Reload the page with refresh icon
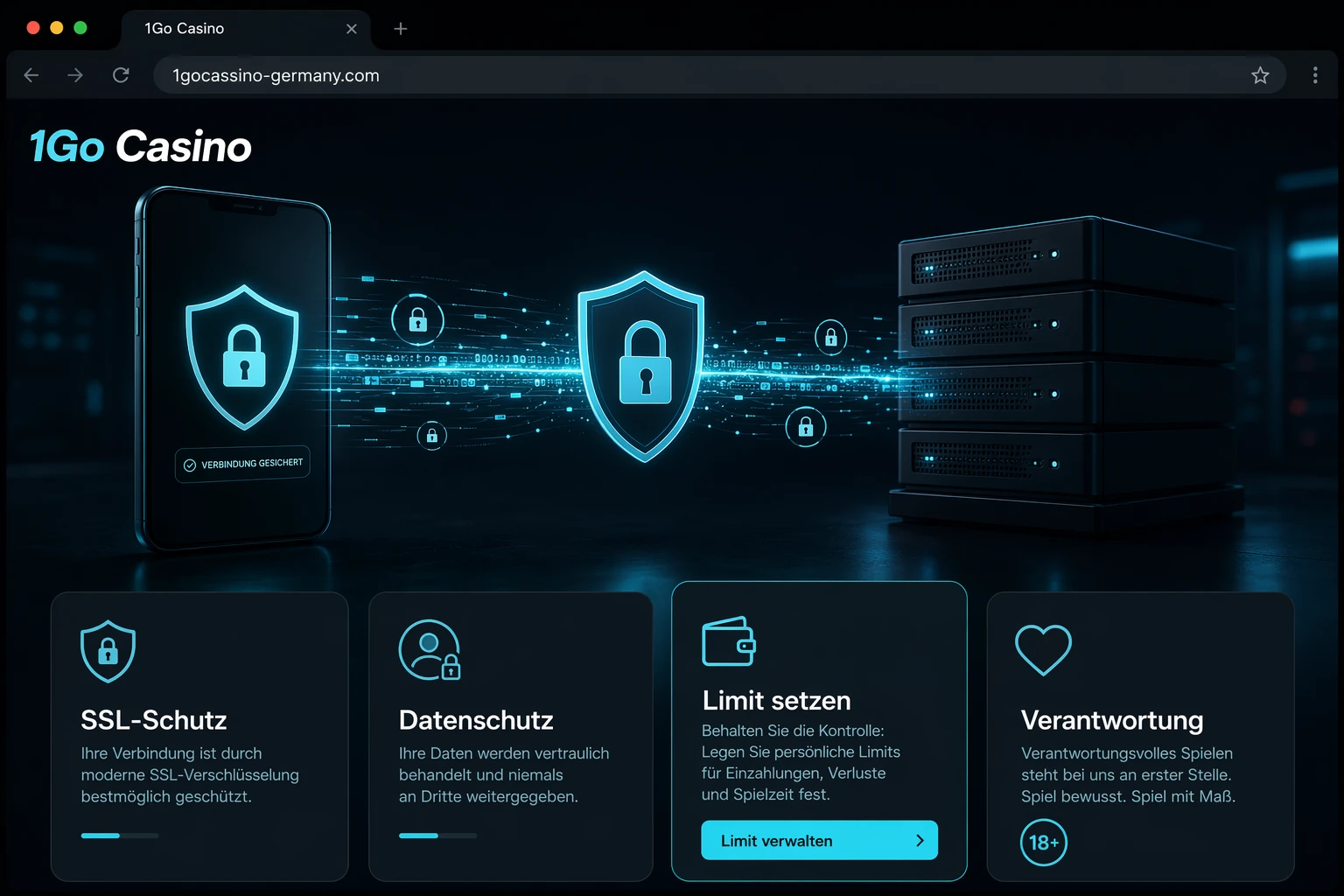This screenshot has height=896, width=1344. pyautogui.click(x=121, y=75)
